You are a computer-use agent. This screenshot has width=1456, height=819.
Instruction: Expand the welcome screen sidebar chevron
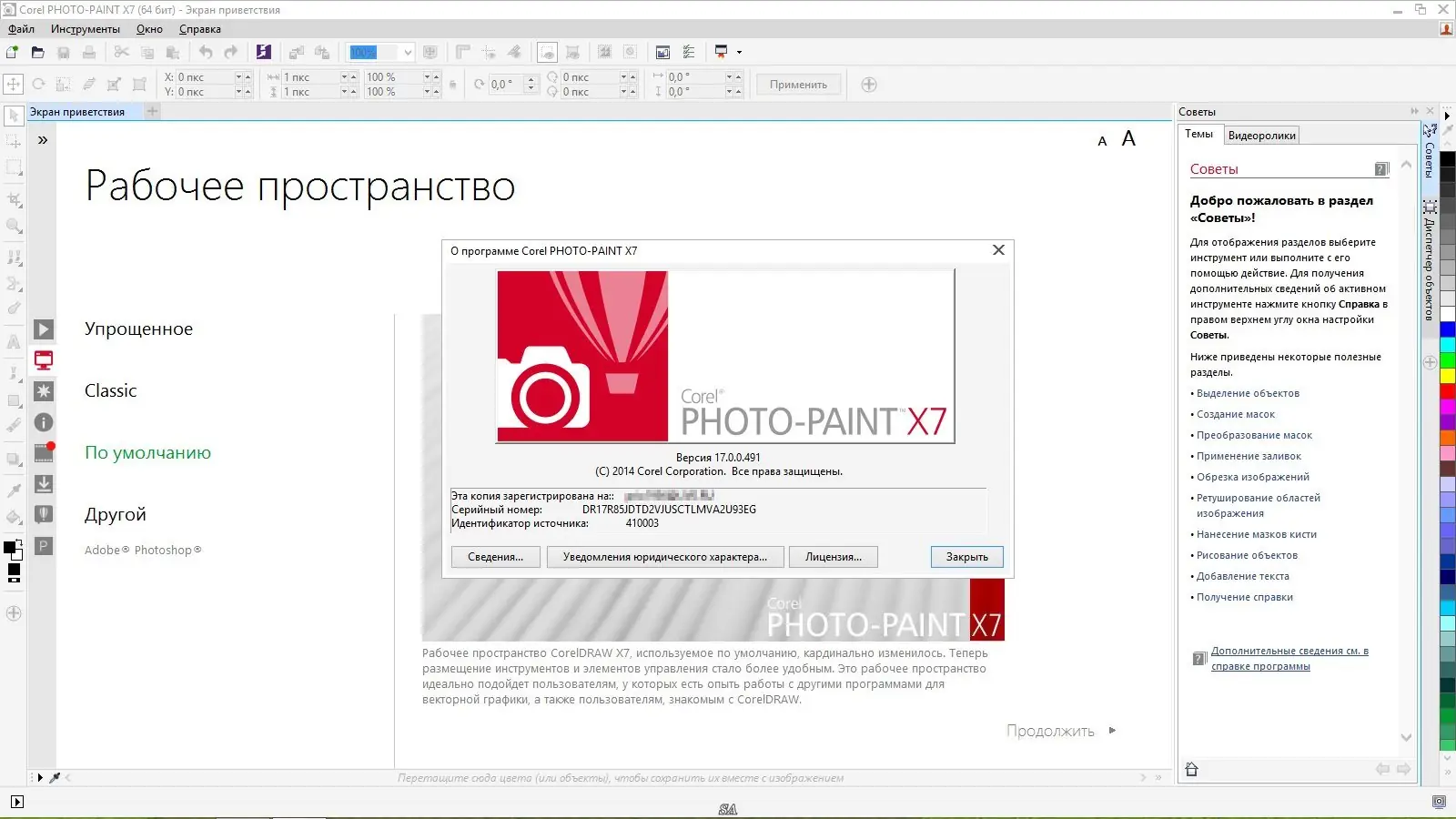[43, 140]
